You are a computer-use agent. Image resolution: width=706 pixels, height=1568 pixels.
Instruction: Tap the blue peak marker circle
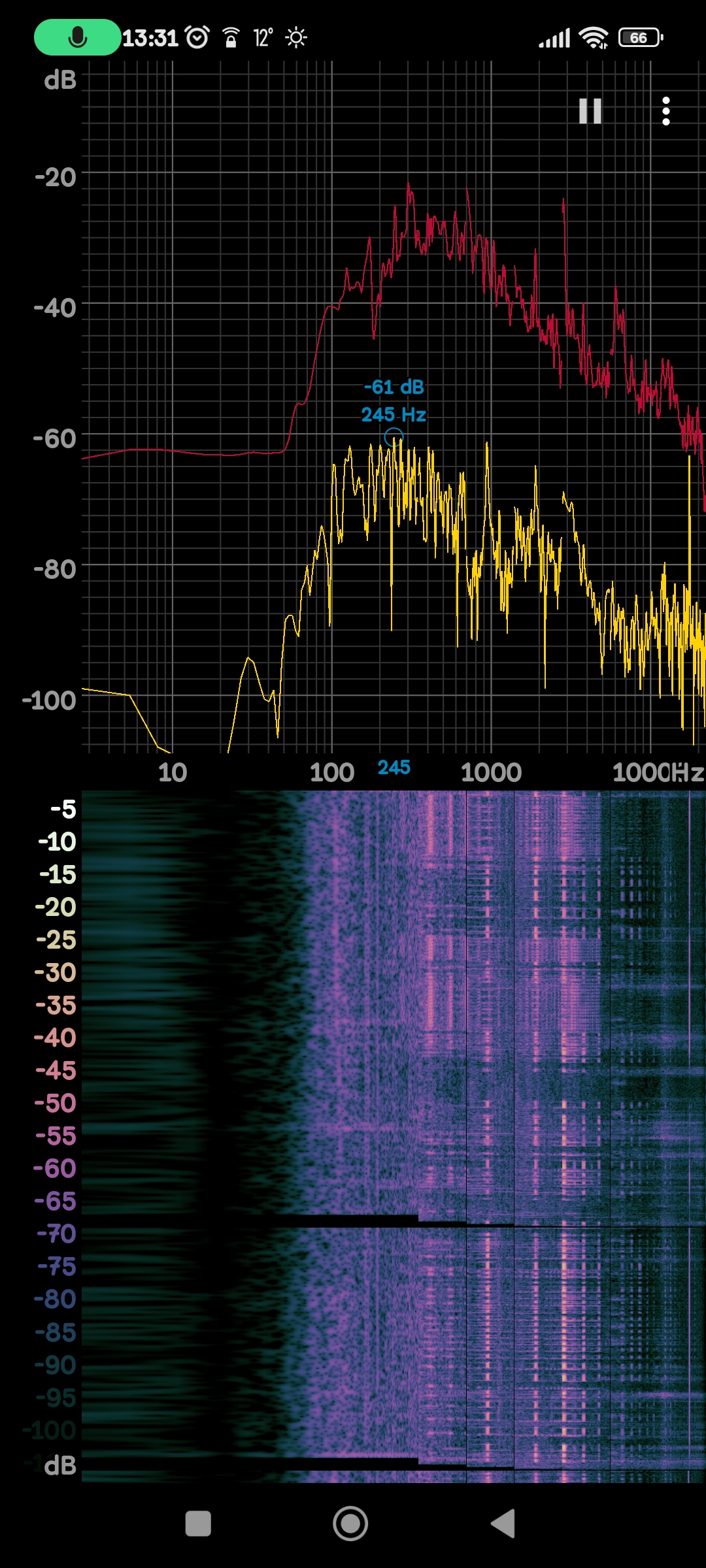(x=394, y=437)
